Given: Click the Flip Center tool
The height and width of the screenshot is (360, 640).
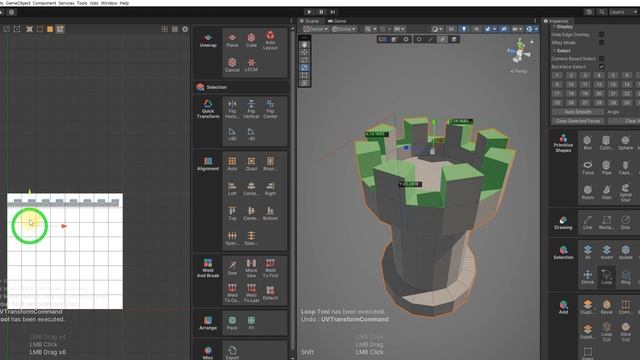Looking at the screenshot, I should click(x=270, y=109).
